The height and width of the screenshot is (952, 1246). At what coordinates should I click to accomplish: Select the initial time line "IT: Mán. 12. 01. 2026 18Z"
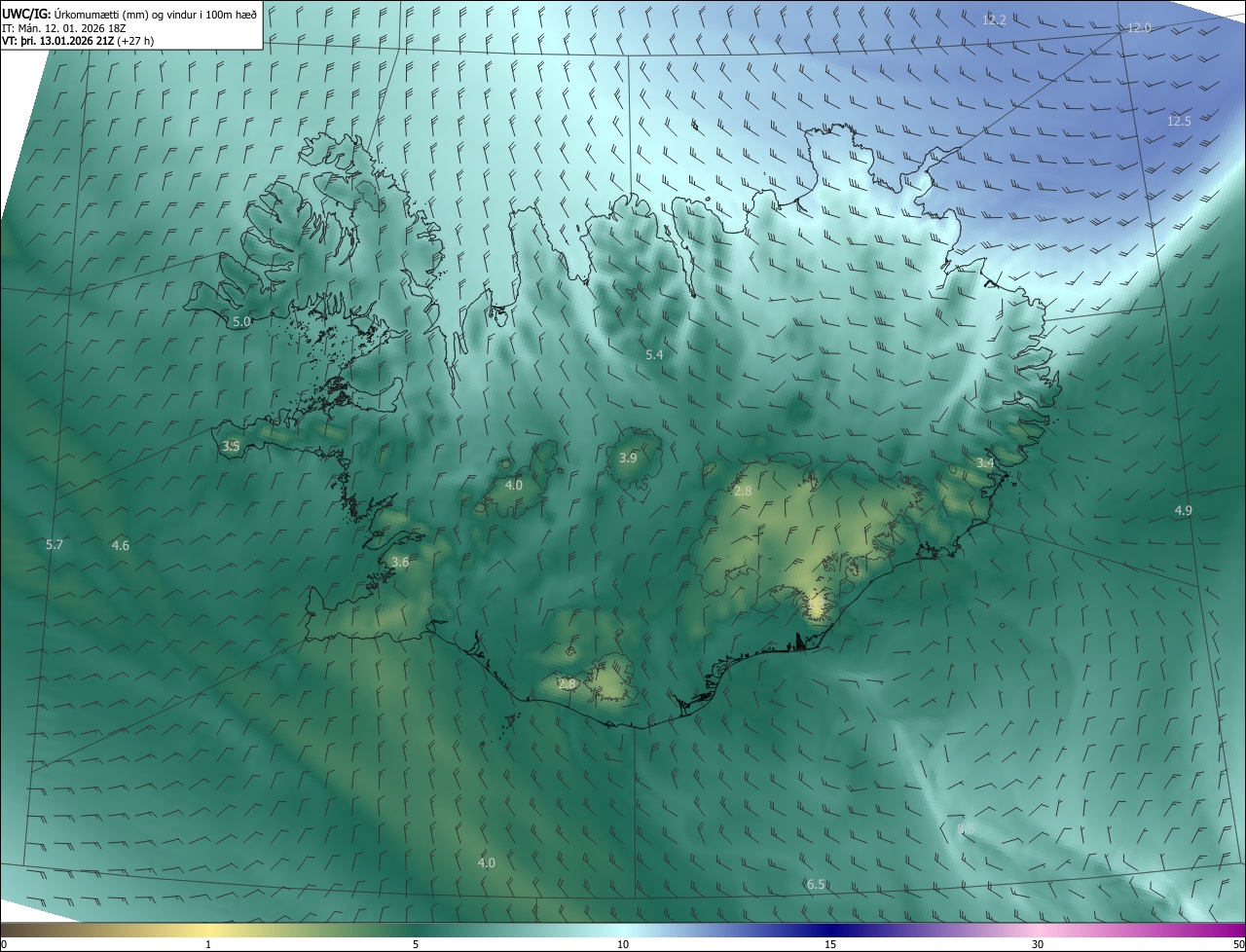[x=64, y=27]
